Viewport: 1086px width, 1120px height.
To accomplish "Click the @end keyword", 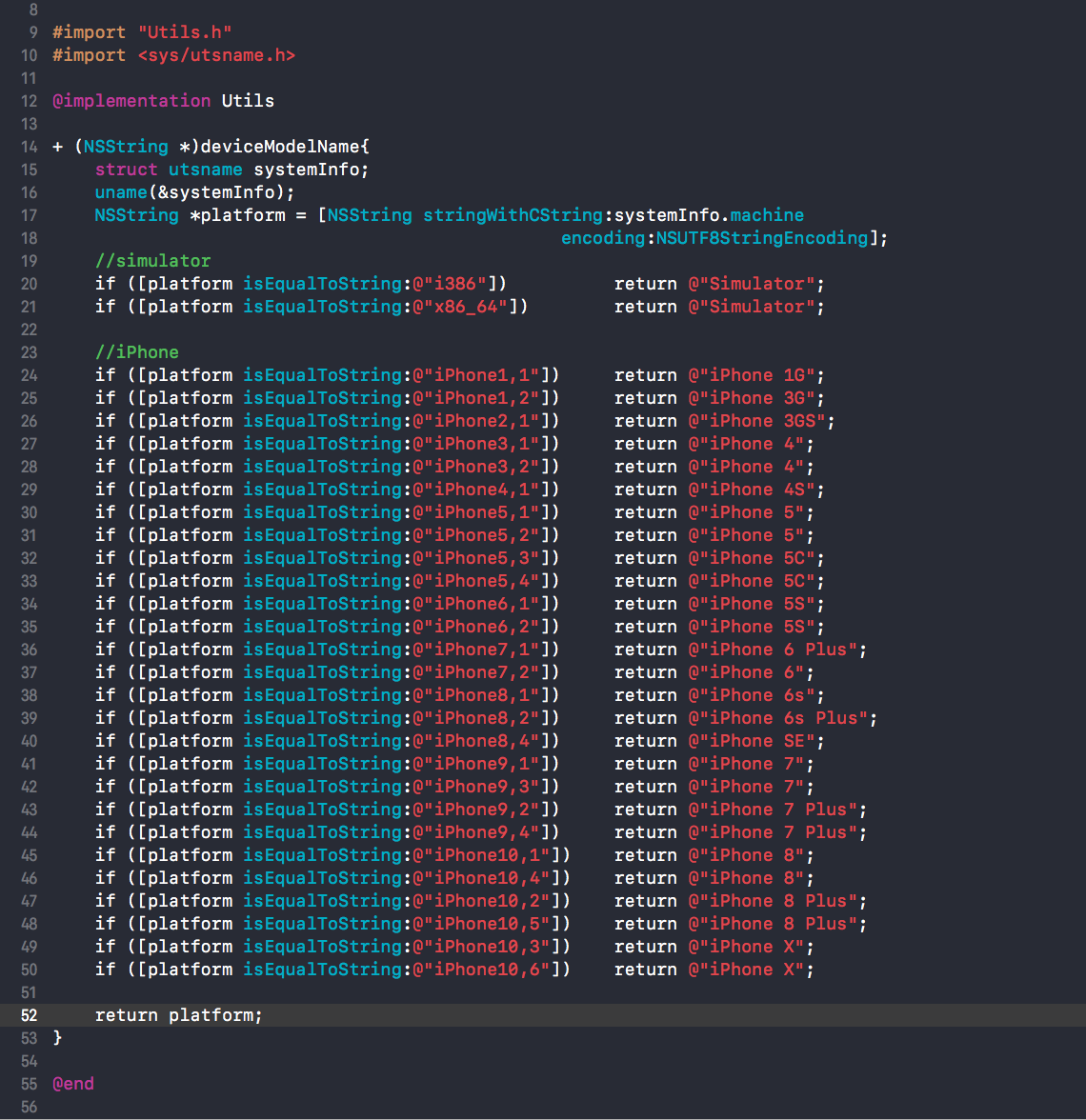I will coord(73,1084).
